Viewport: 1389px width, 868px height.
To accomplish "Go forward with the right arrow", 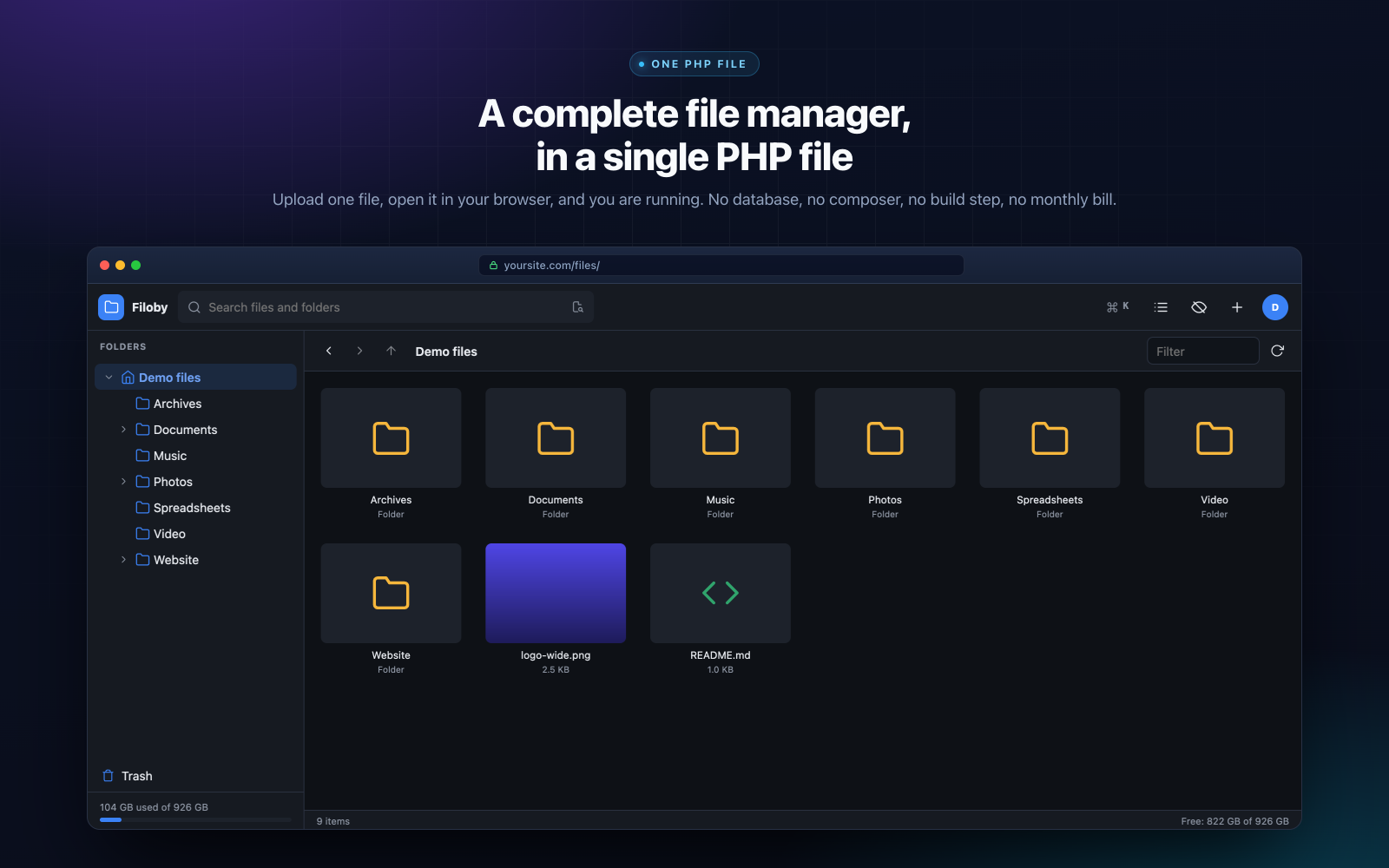I will click(359, 351).
